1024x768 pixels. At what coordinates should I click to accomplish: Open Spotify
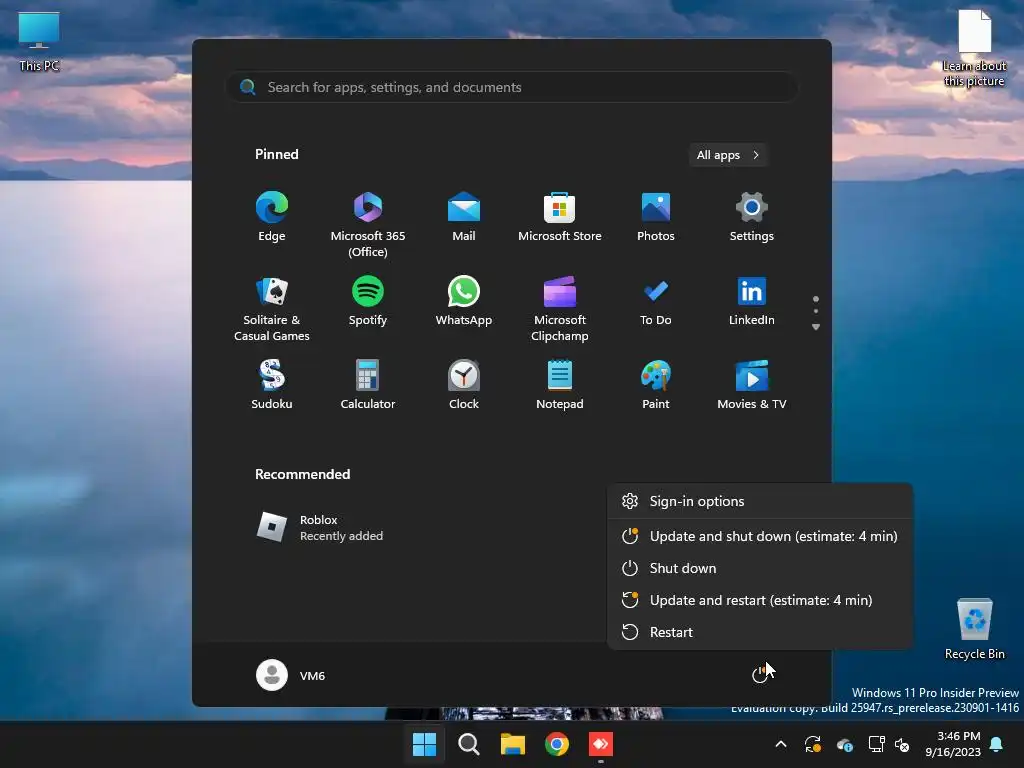[x=368, y=301]
